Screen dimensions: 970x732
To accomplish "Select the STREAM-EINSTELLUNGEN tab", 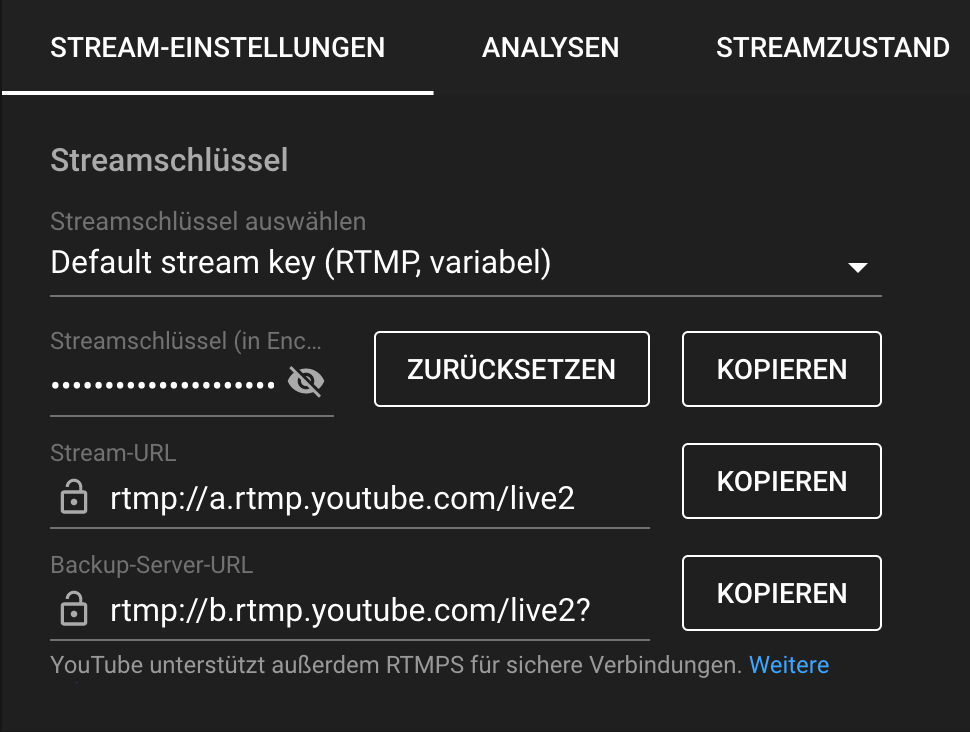I will pyautogui.click(x=218, y=47).
